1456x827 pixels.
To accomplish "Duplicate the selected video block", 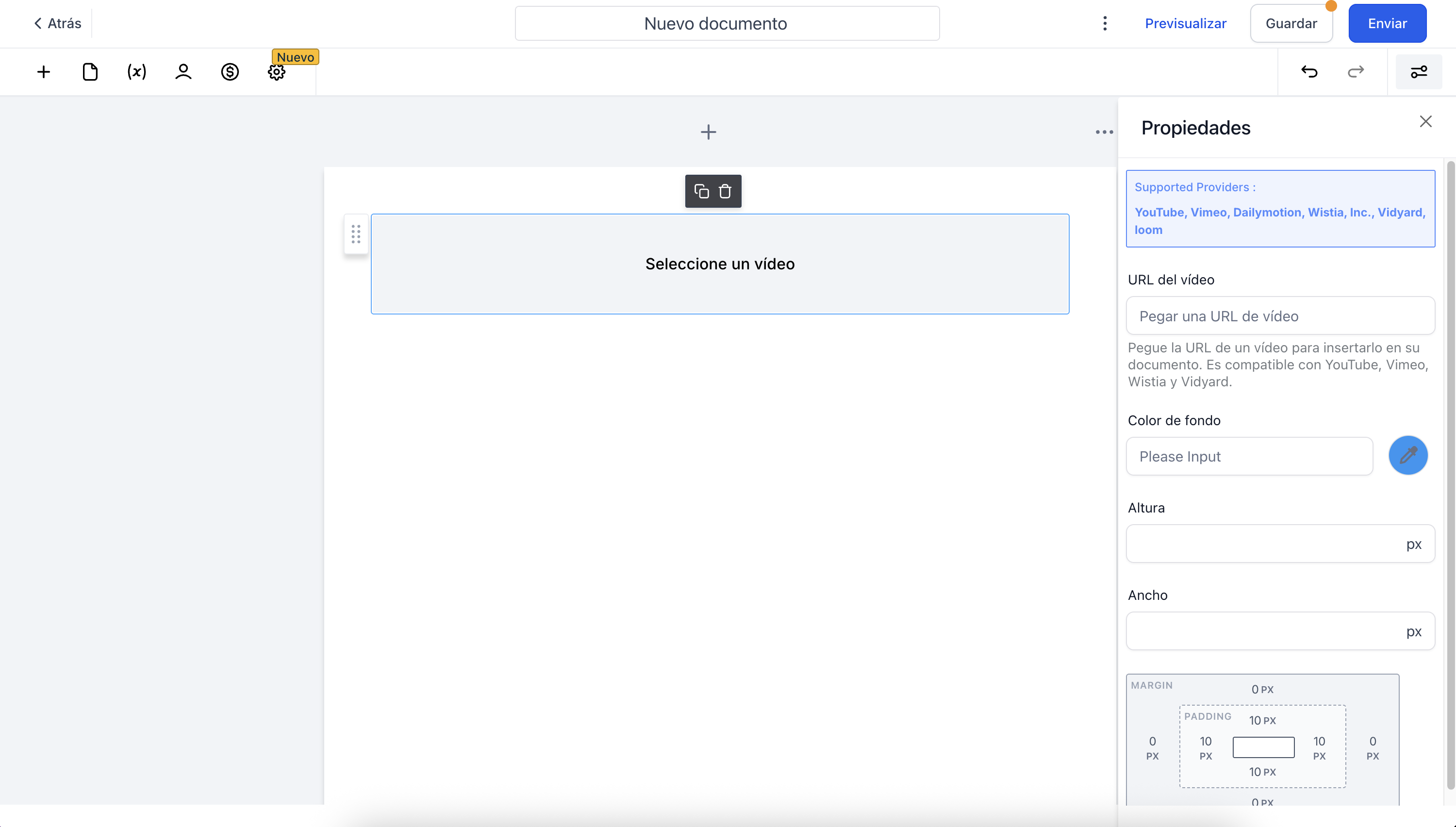I will pos(702,191).
